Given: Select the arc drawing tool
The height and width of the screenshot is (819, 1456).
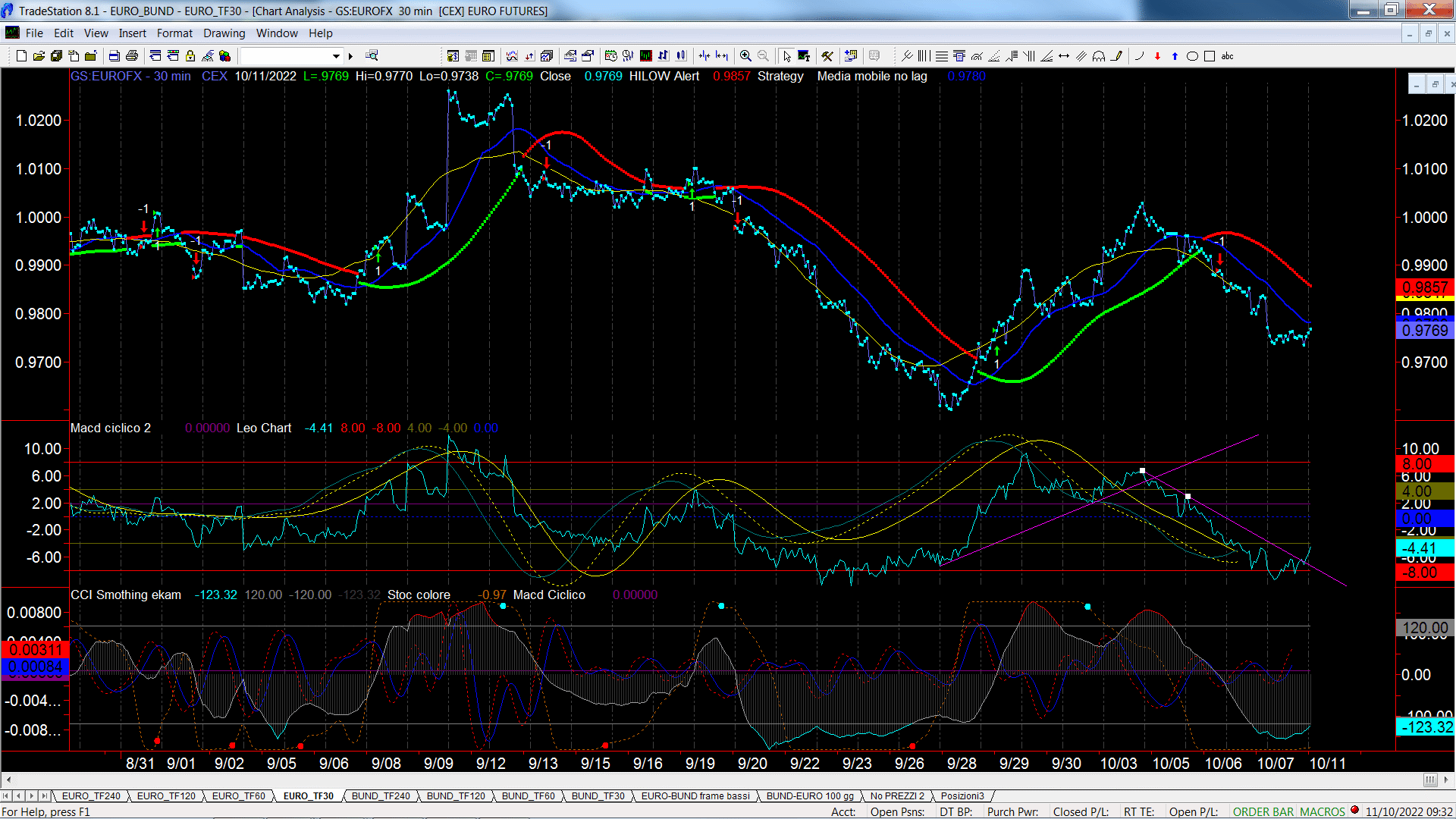Looking at the screenshot, I should click(1139, 56).
